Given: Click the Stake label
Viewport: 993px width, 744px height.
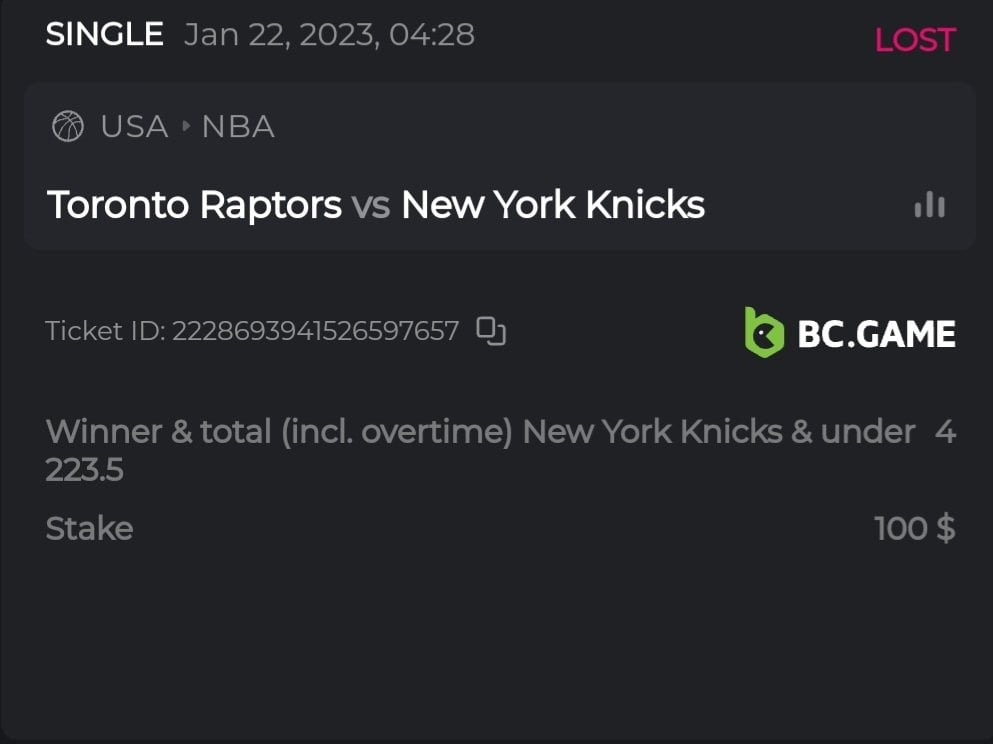Looking at the screenshot, I should pos(89,528).
